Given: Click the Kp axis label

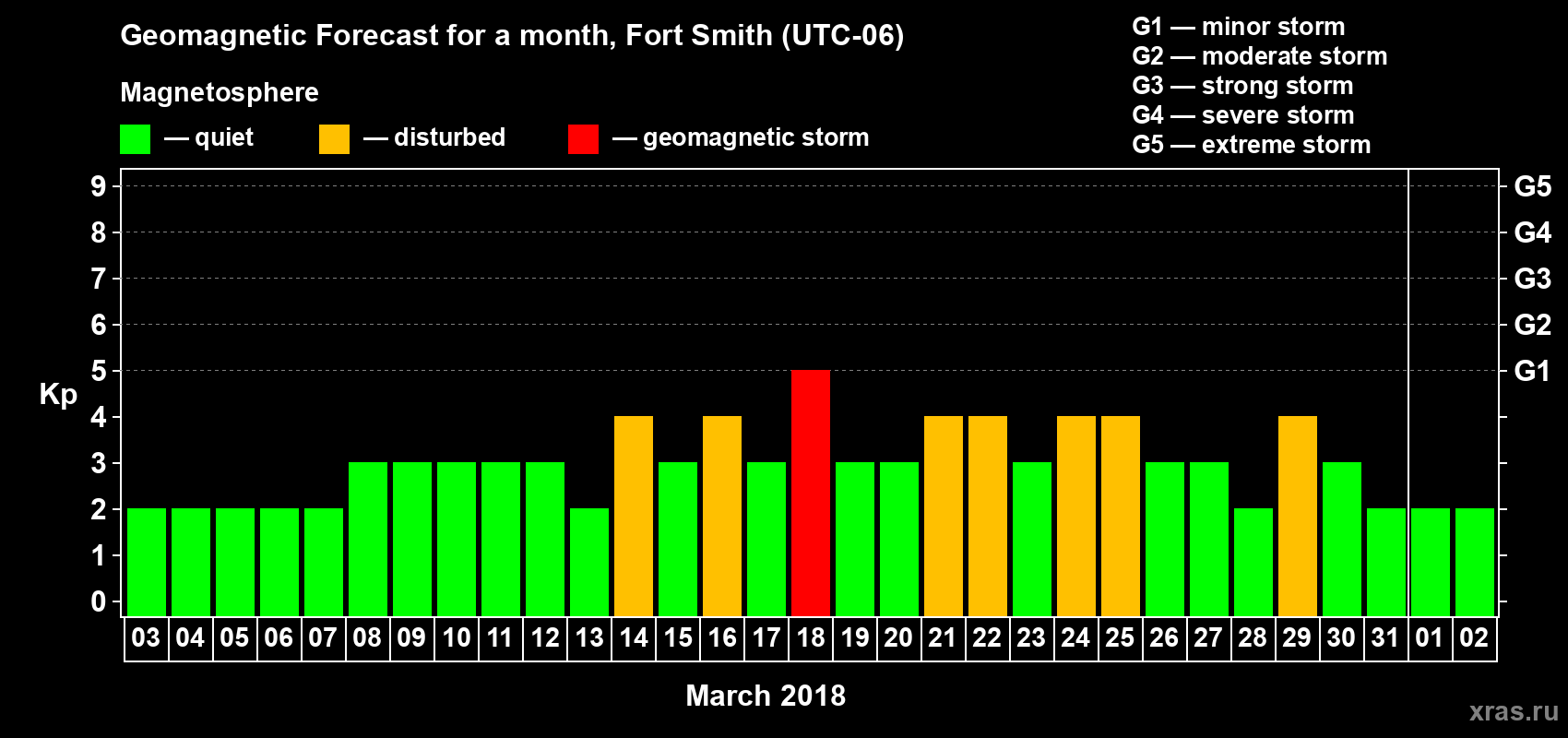Looking at the screenshot, I should coord(58,395).
